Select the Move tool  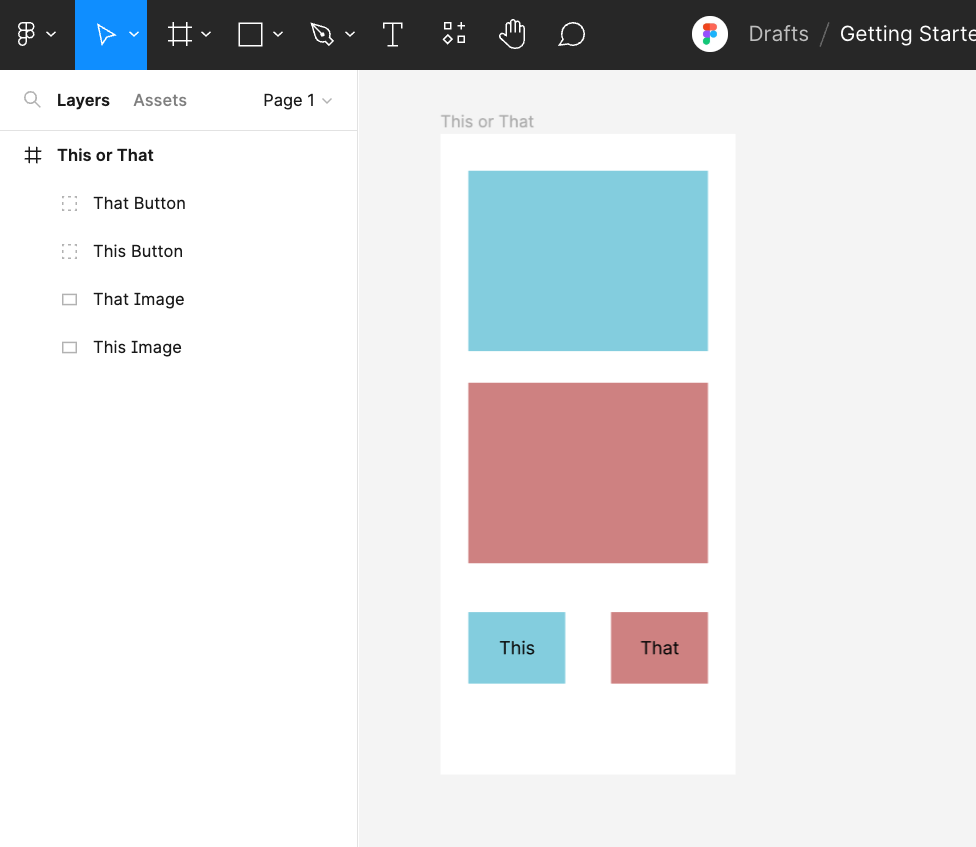[x=105, y=35]
